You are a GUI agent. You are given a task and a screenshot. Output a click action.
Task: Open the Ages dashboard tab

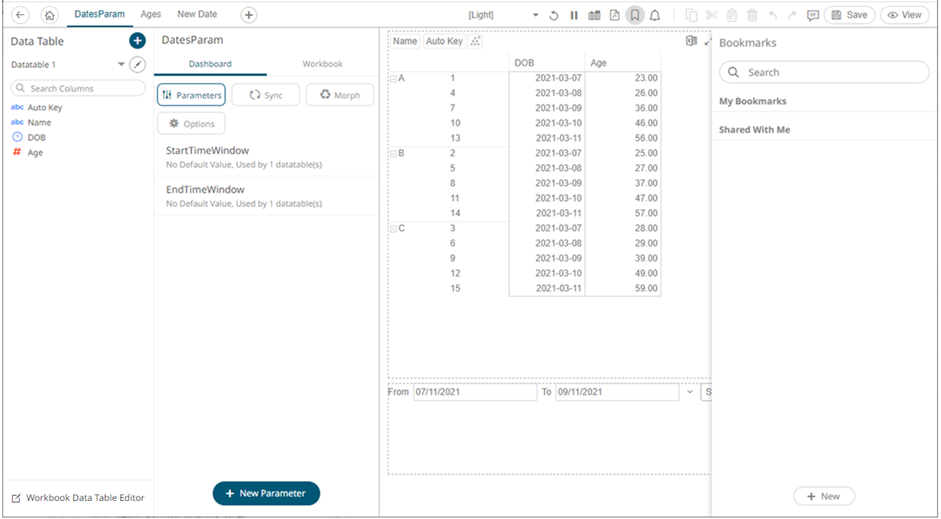(x=151, y=15)
